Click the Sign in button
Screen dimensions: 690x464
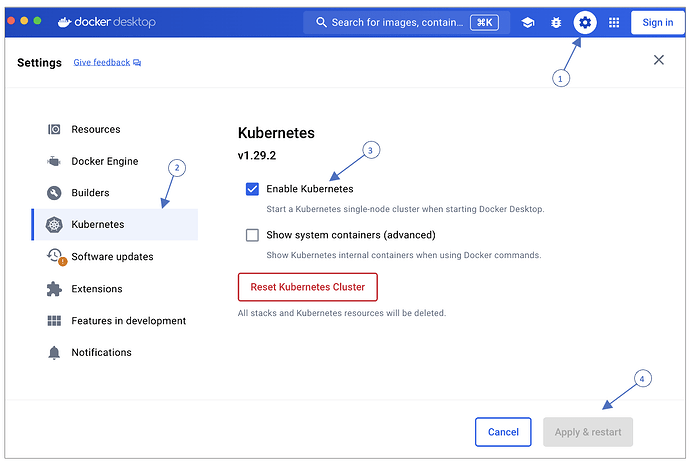657,22
